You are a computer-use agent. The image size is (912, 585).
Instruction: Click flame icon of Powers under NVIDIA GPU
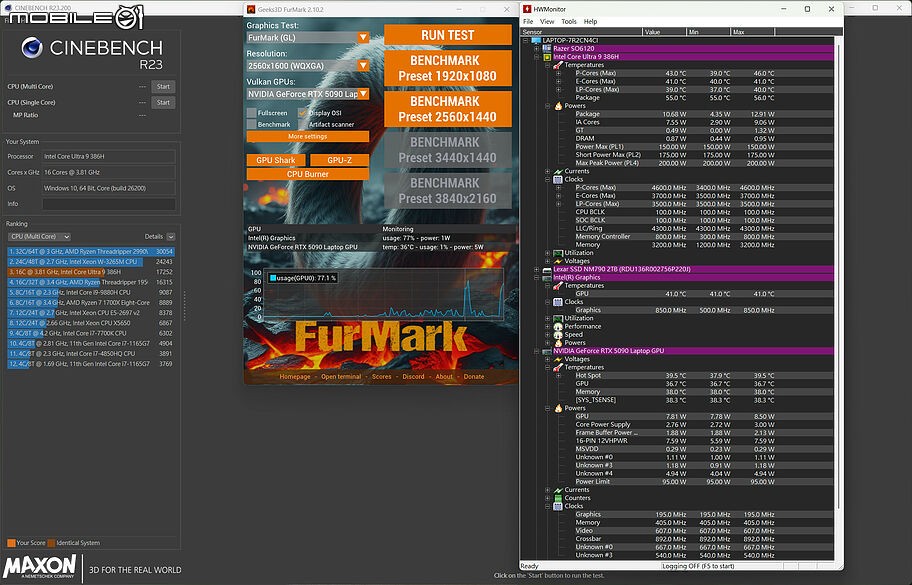pos(558,408)
